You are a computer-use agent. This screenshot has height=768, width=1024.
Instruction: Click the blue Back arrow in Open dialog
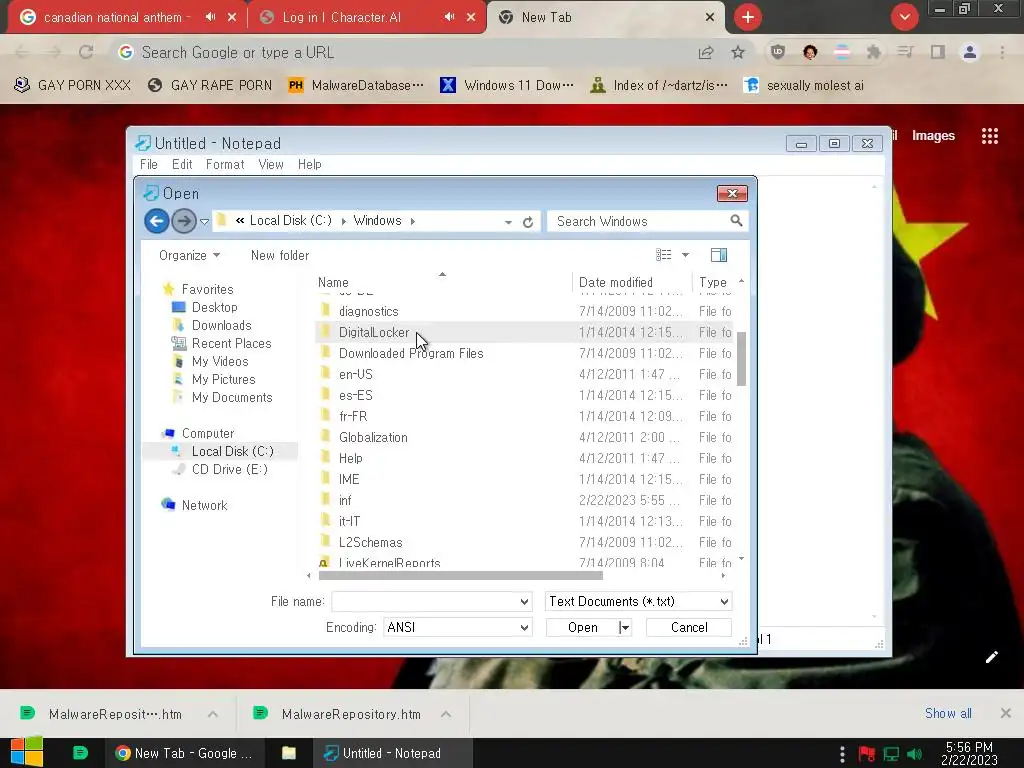pyautogui.click(x=157, y=221)
